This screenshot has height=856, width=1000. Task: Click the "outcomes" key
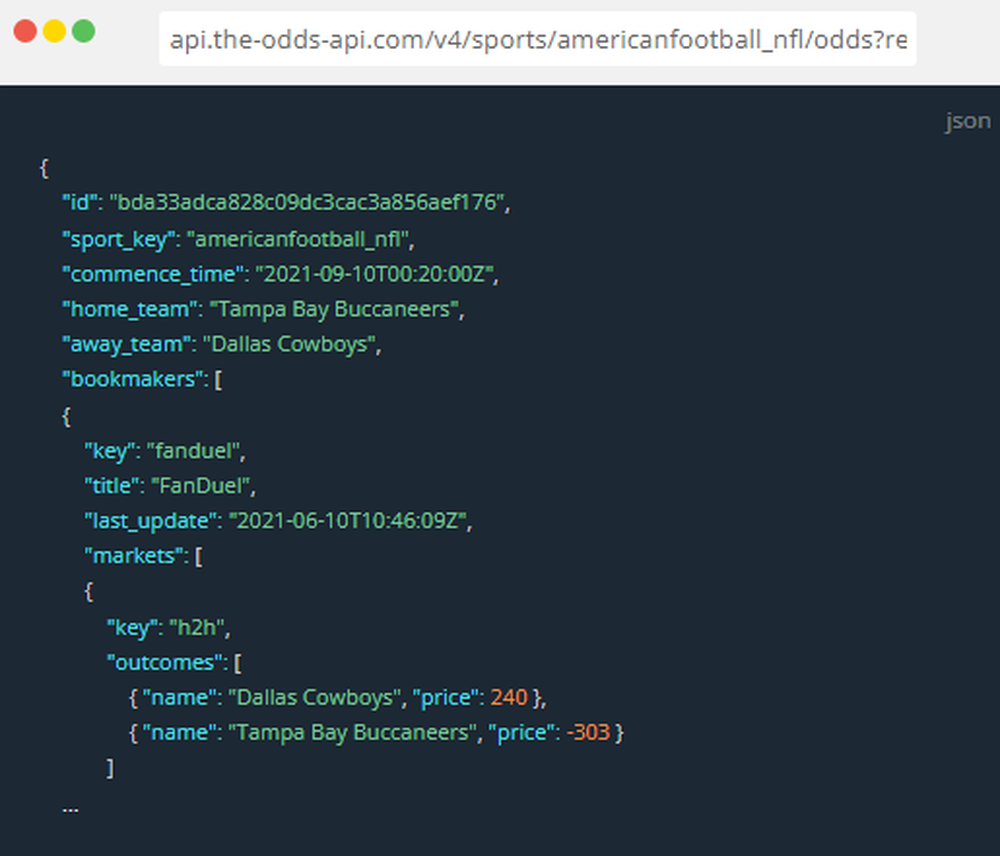point(164,663)
